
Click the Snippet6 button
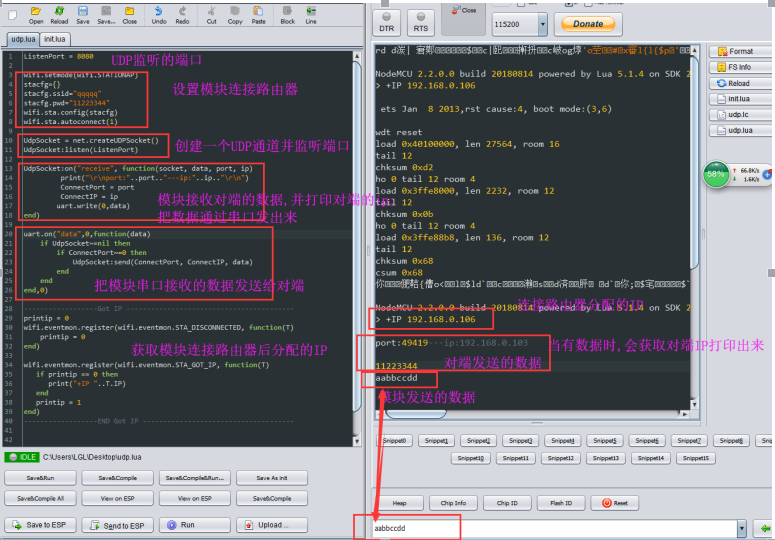[647, 440]
